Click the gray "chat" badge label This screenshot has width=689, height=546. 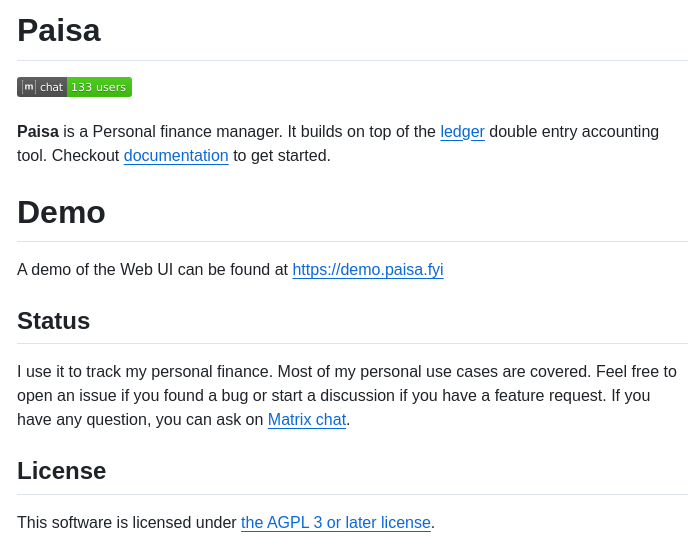[x=51, y=87]
